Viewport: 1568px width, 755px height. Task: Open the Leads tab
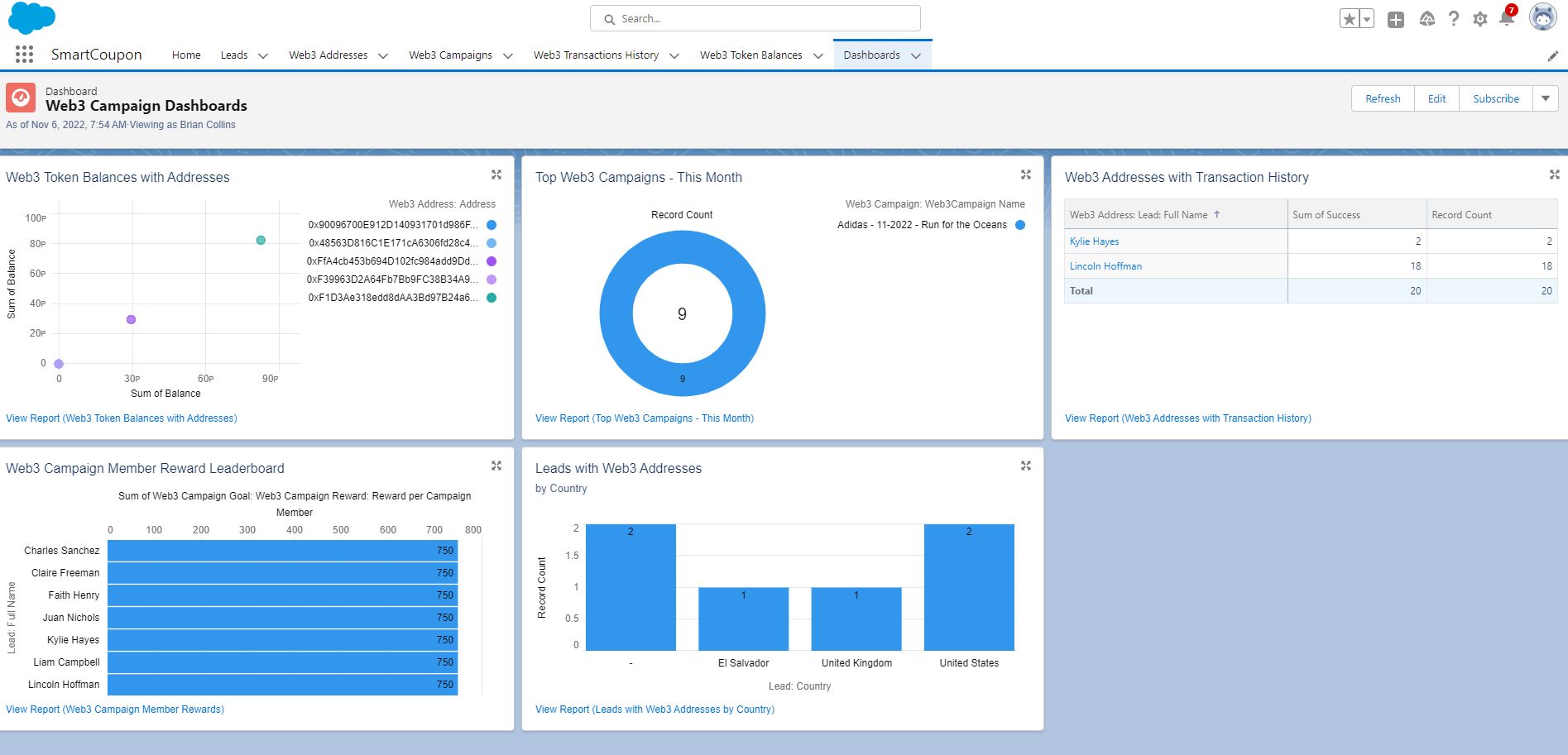234,55
